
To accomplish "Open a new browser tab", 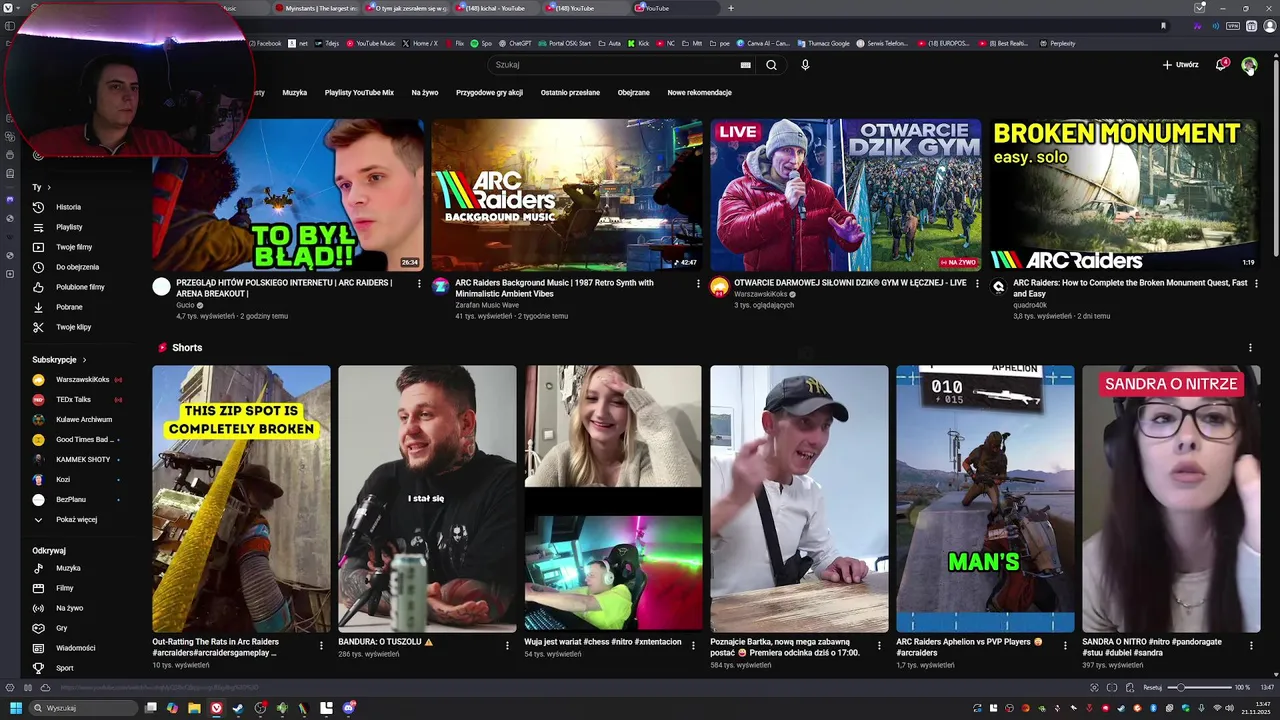I will [x=730, y=8].
